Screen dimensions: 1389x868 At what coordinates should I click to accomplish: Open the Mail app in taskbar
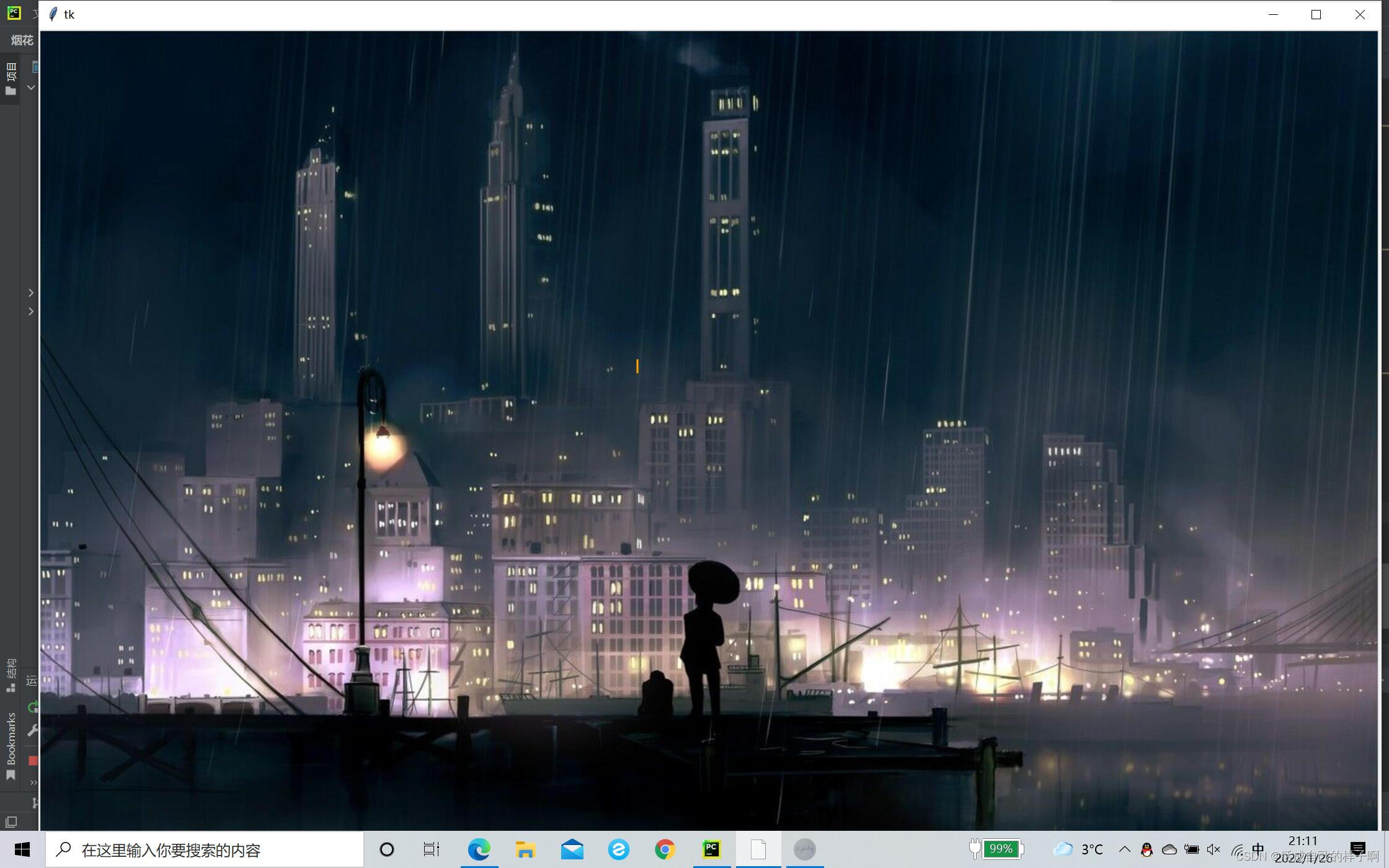(x=572, y=849)
